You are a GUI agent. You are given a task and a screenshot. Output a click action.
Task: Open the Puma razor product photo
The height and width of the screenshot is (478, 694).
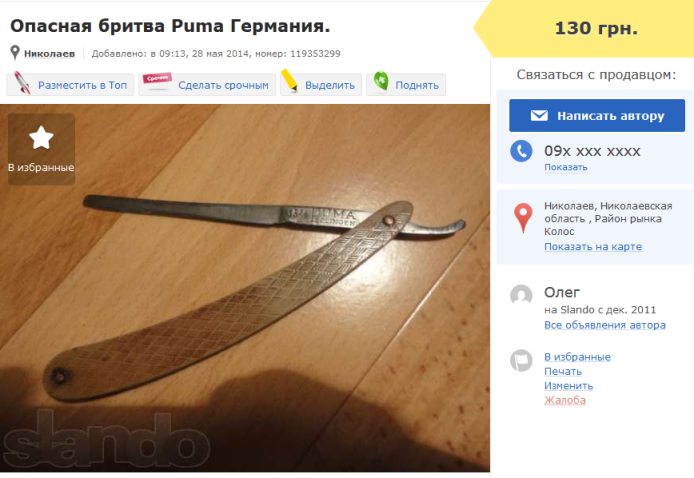245,288
